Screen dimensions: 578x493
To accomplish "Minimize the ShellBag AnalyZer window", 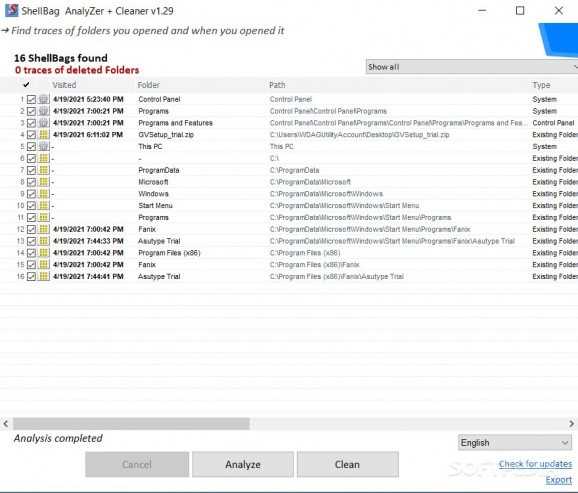I will [482, 11].
